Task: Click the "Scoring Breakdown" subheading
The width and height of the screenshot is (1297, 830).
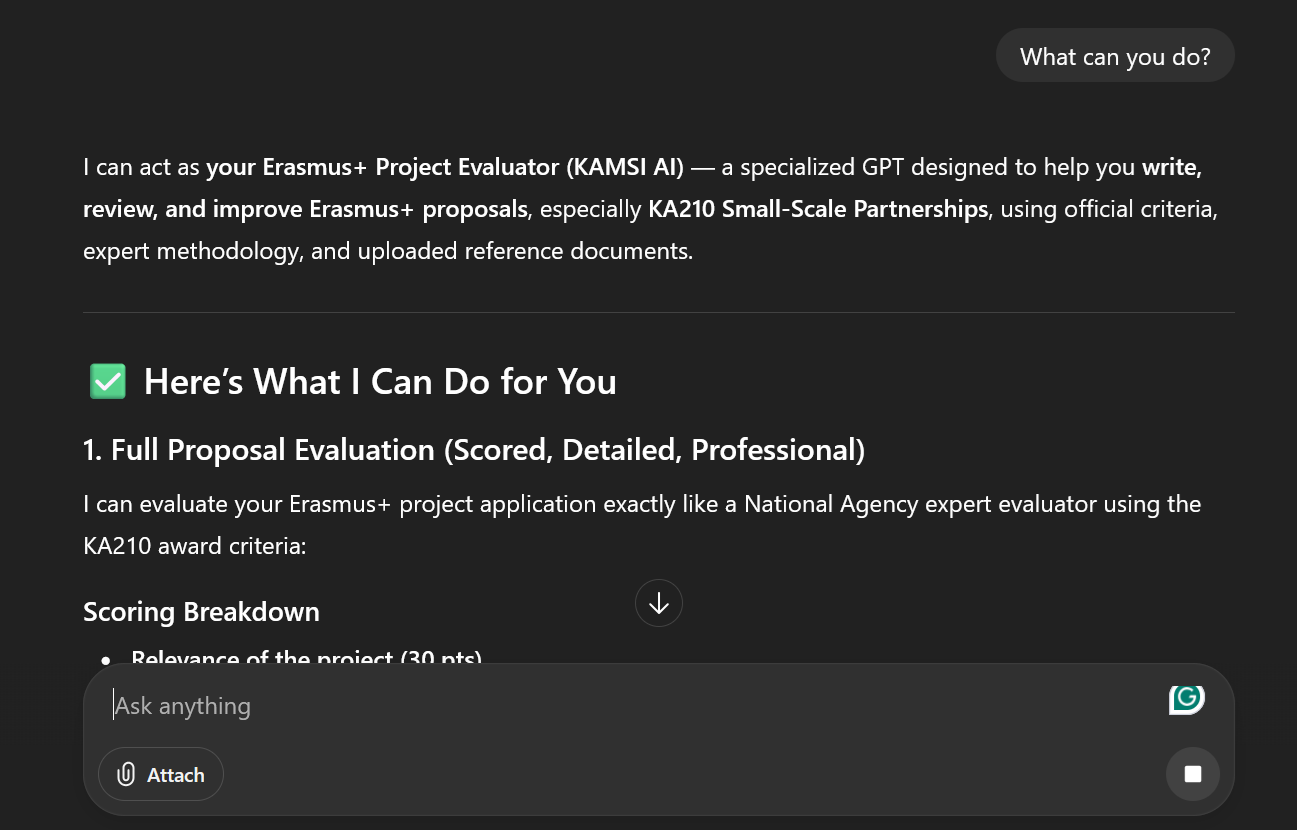Action: click(x=201, y=612)
